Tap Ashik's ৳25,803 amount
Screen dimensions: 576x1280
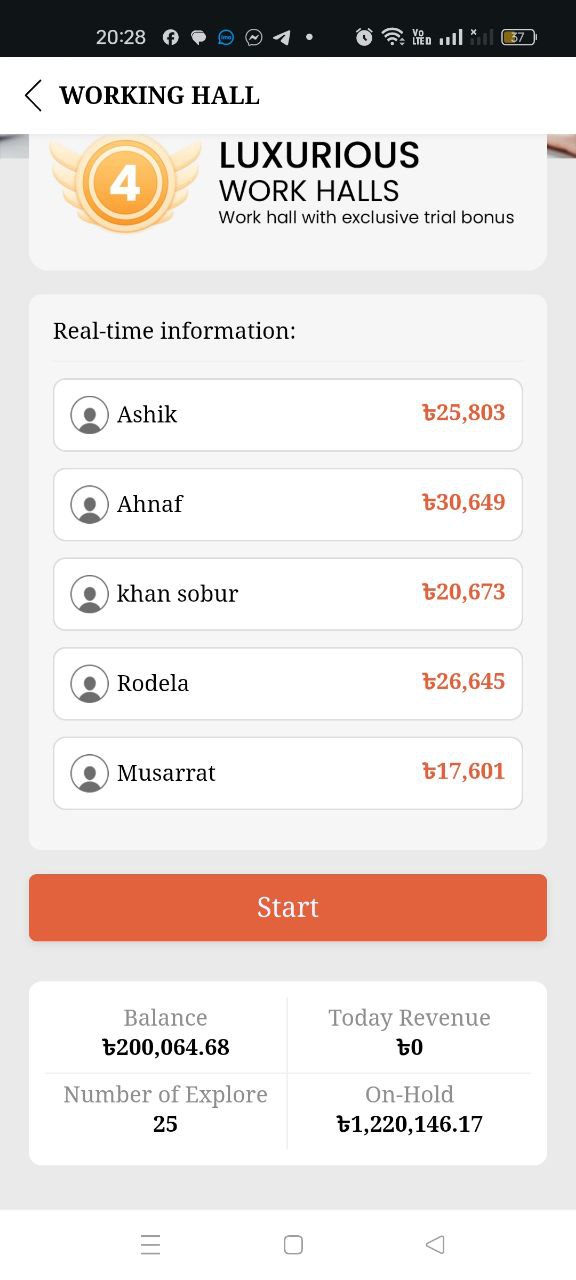point(463,413)
